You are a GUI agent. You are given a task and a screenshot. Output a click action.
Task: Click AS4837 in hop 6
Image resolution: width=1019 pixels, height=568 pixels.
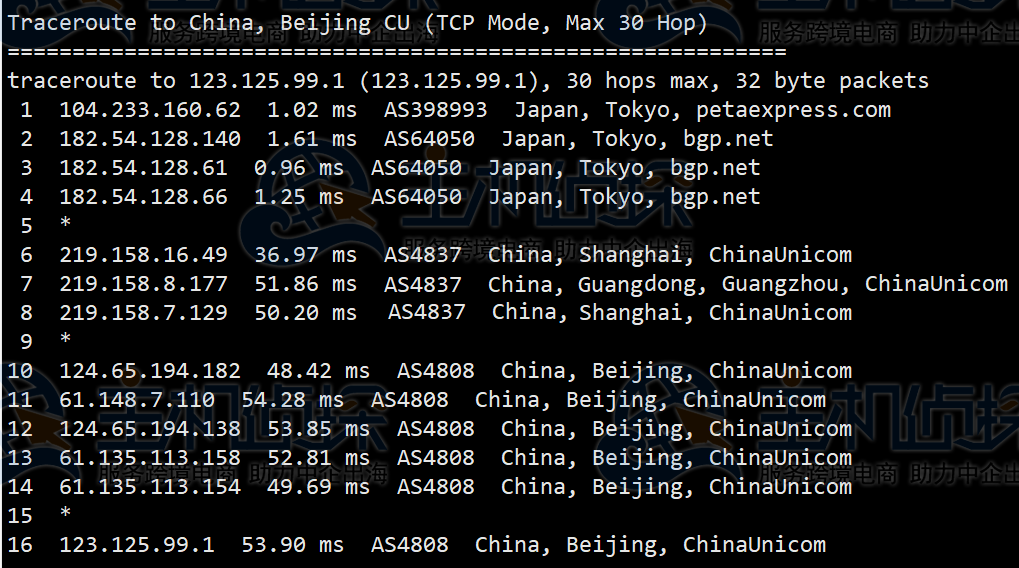[x=422, y=255]
